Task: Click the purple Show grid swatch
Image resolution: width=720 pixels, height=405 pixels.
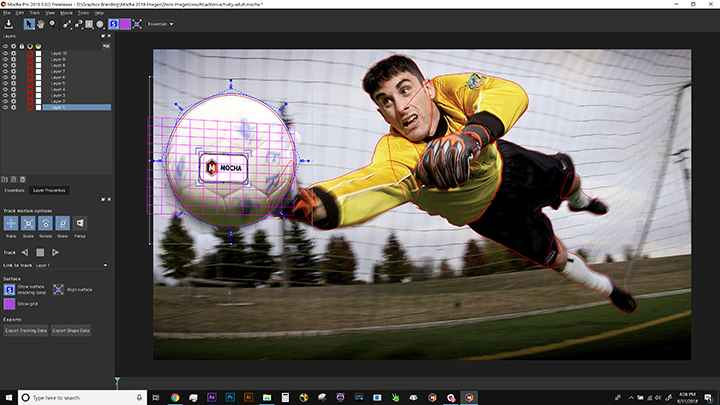Action: pos(10,302)
